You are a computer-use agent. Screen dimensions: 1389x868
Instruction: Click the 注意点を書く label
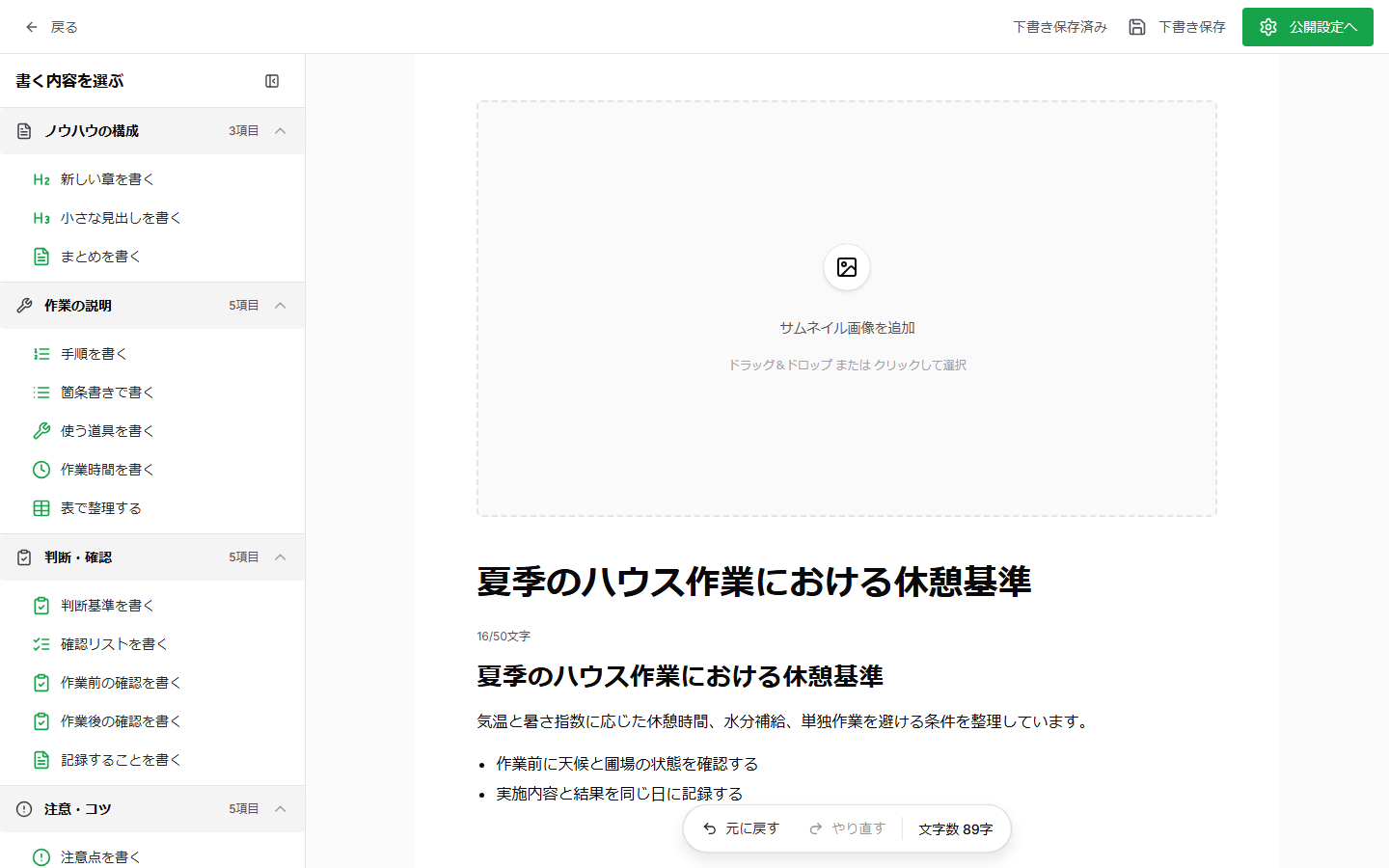tap(100, 857)
